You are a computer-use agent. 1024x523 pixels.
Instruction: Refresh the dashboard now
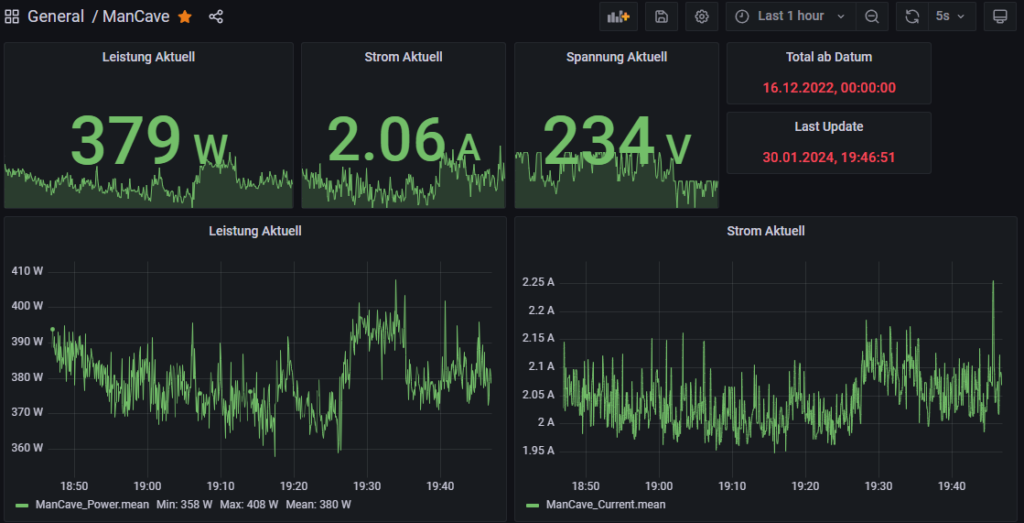tap(912, 16)
